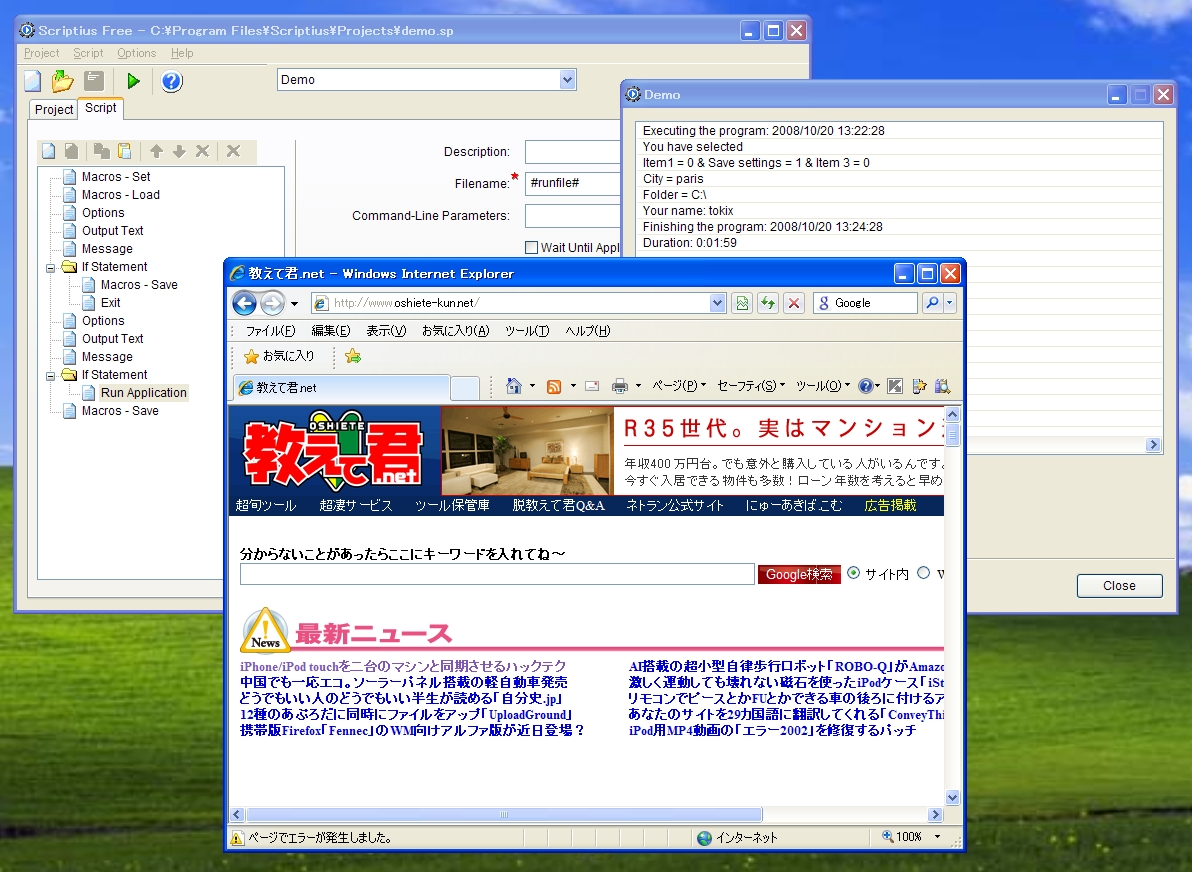
Task: Go forward in Internet Explorer
Action: 272,303
